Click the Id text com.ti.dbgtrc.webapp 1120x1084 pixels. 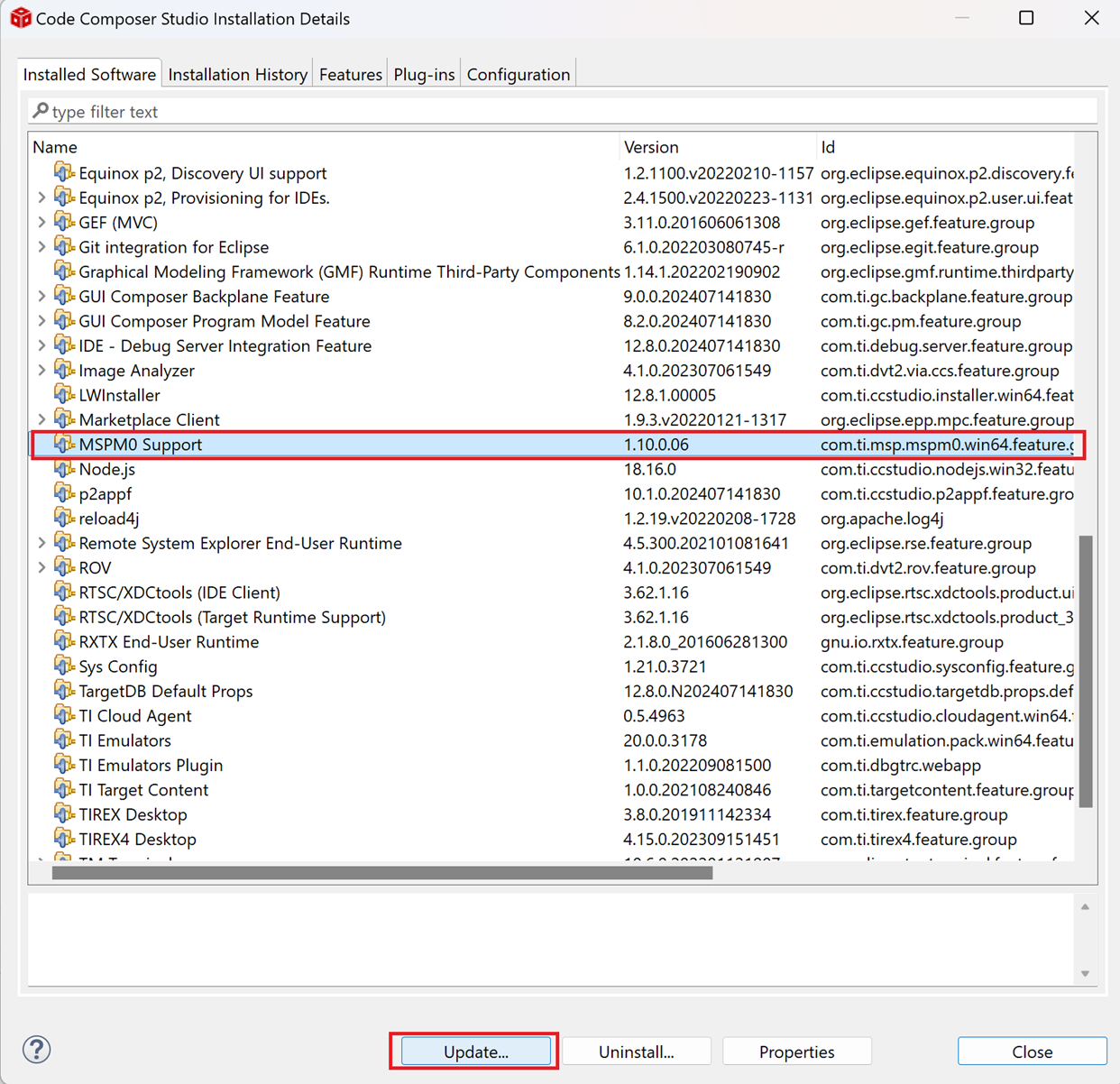pyautogui.click(x=901, y=765)
